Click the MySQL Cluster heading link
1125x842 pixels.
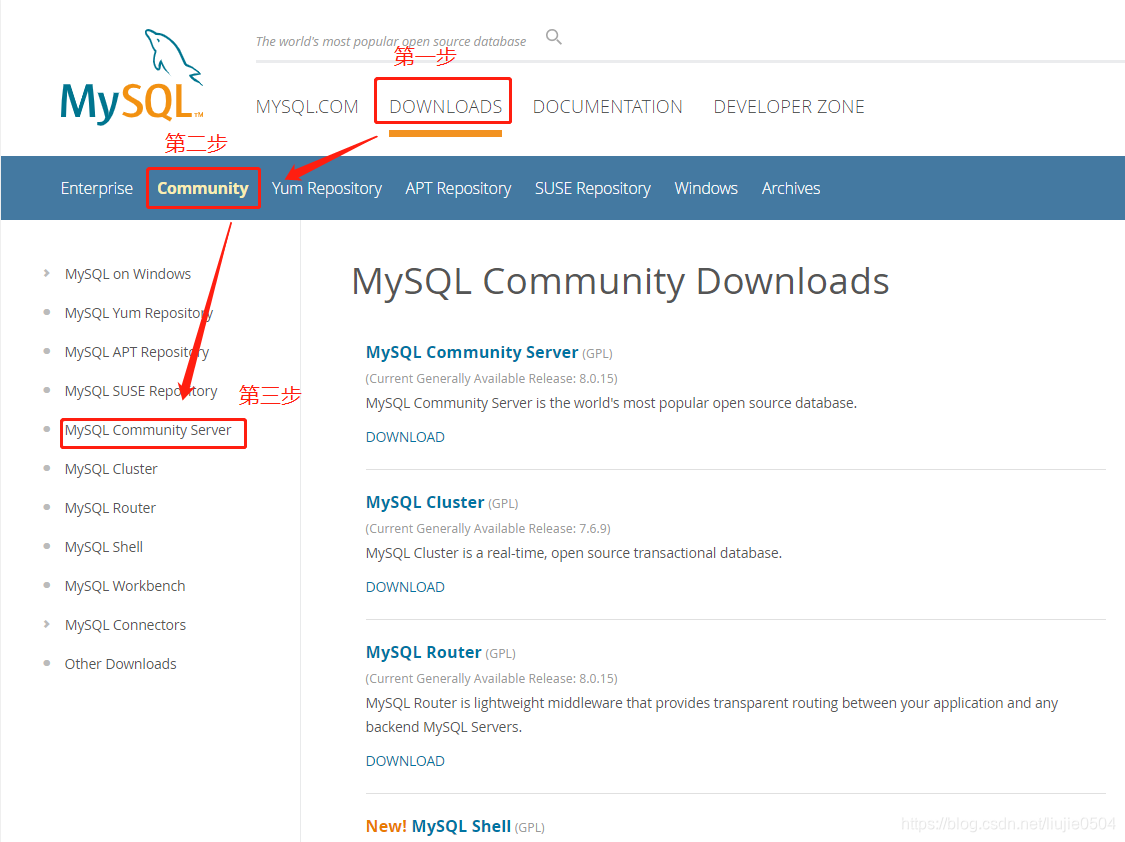425,502
